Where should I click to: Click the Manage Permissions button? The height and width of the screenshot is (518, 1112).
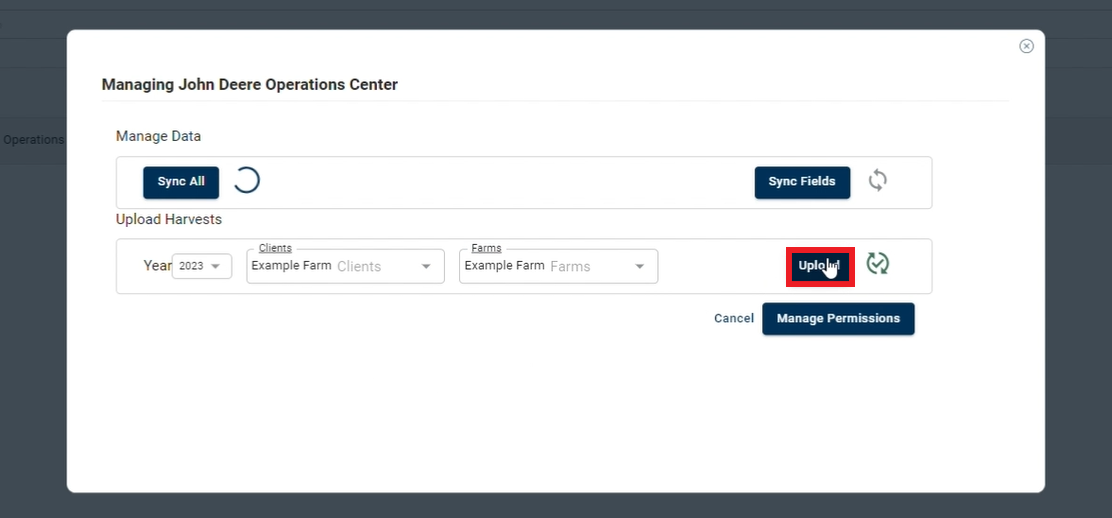coord(838,319)
